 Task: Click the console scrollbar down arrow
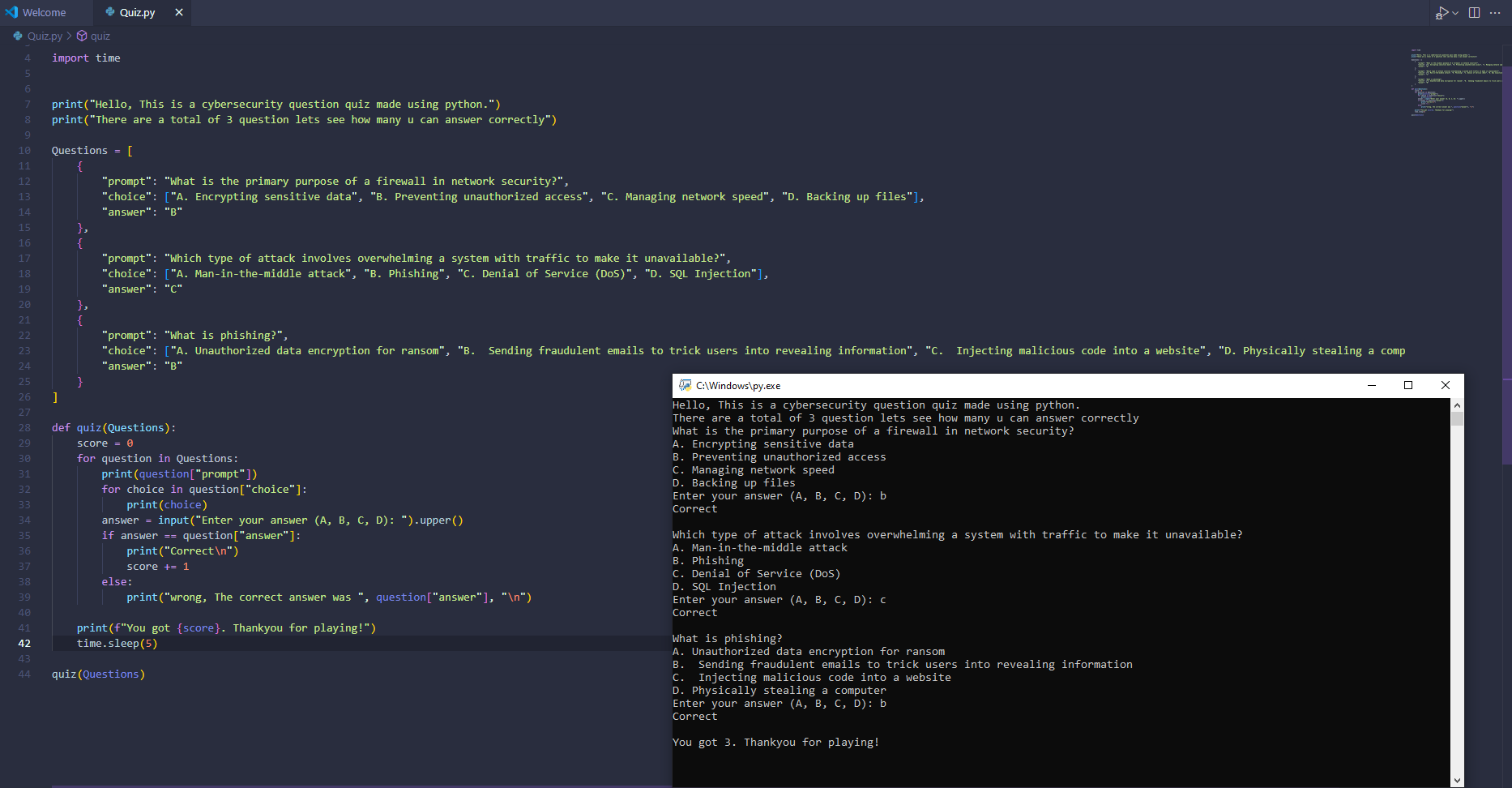[x=1457, y=780]
